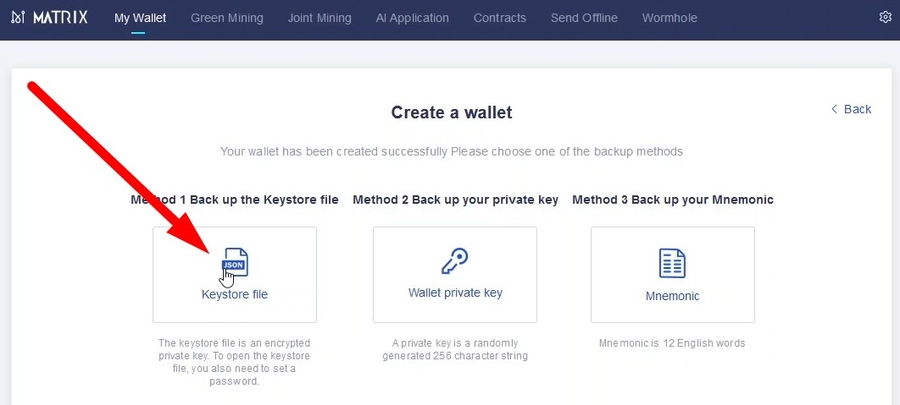Click the MATRIX logo icon
900x405 pixels.
pyautogui.click(x=18, y=18)
